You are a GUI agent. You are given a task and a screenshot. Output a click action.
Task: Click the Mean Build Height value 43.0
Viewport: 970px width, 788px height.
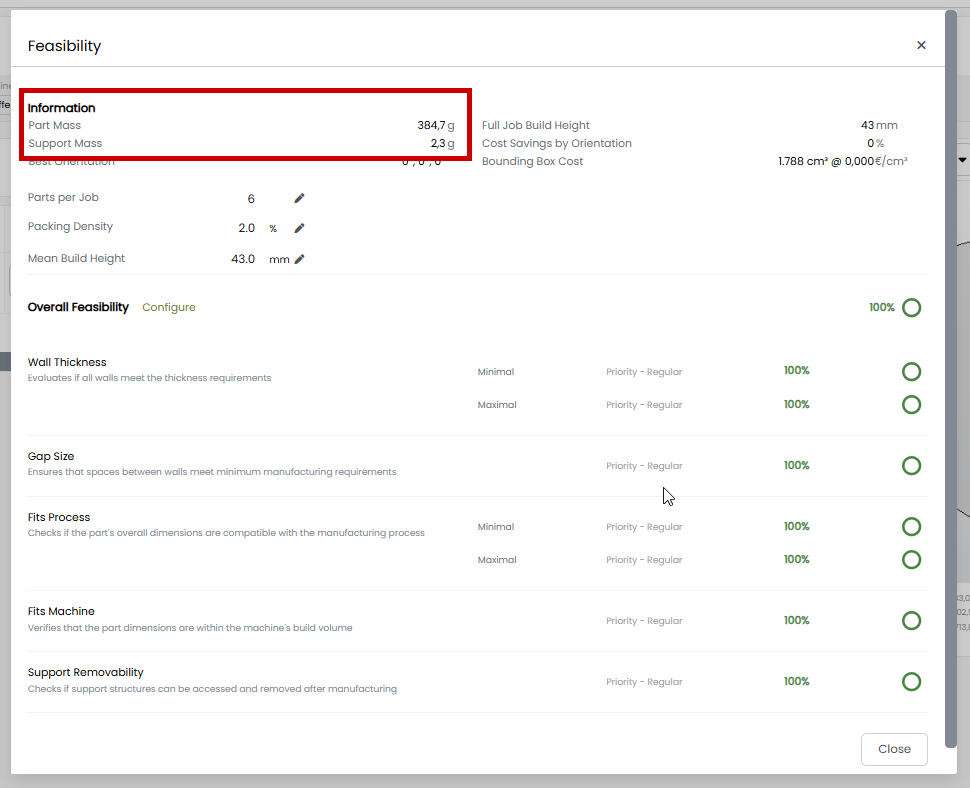tap(243, 259)
